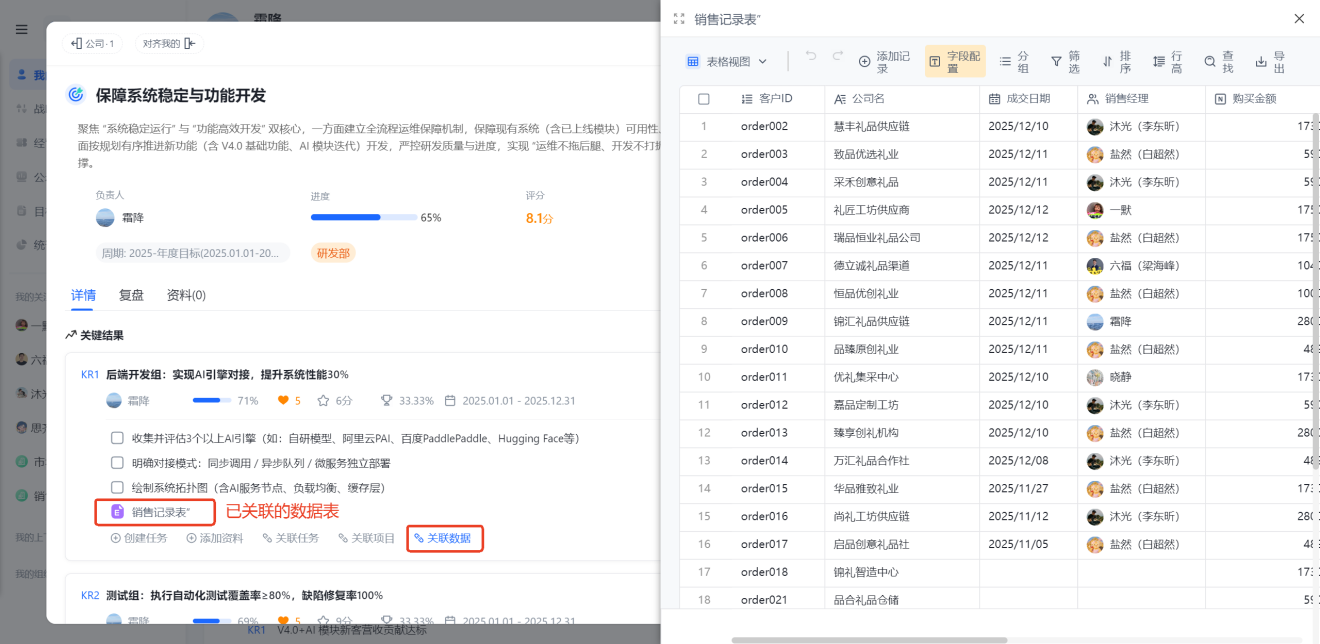Click 关联项目 link under KR1
The height and width of the screenshot is (644, 1320).
pyautogui.click(x=367, y=538)
